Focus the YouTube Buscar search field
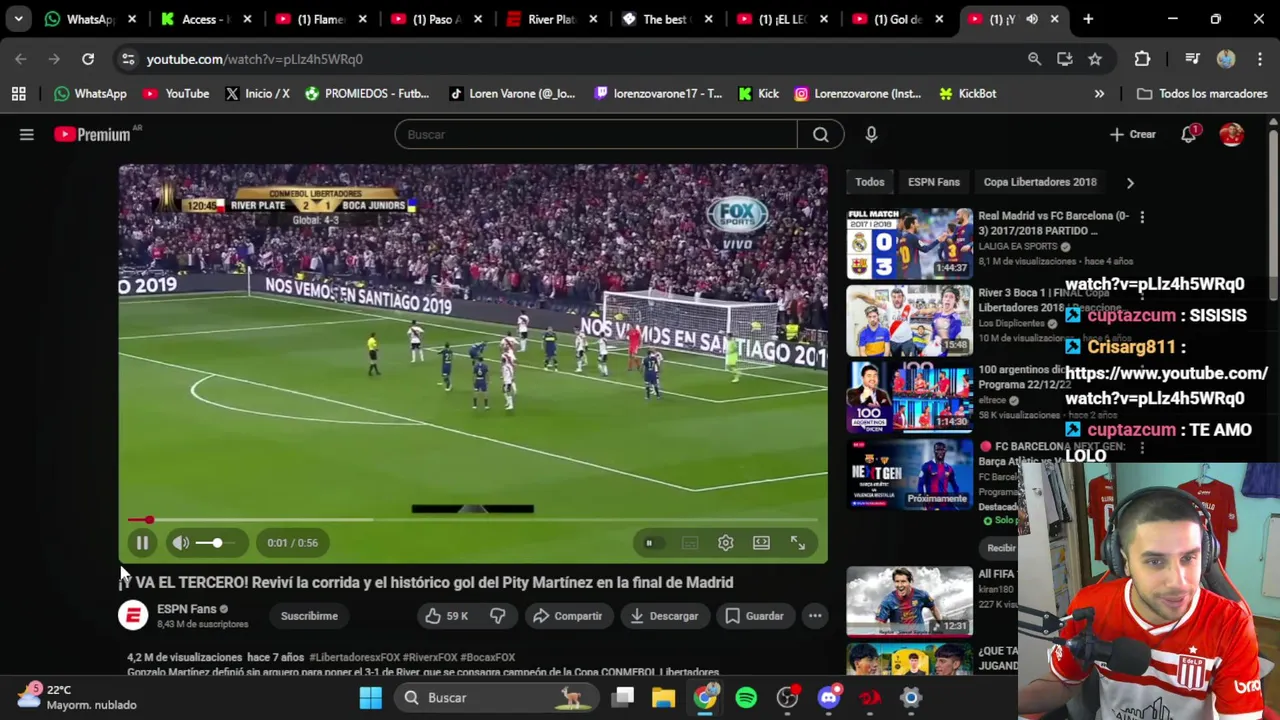This screenshot has height=720, width=1280. 596,134
